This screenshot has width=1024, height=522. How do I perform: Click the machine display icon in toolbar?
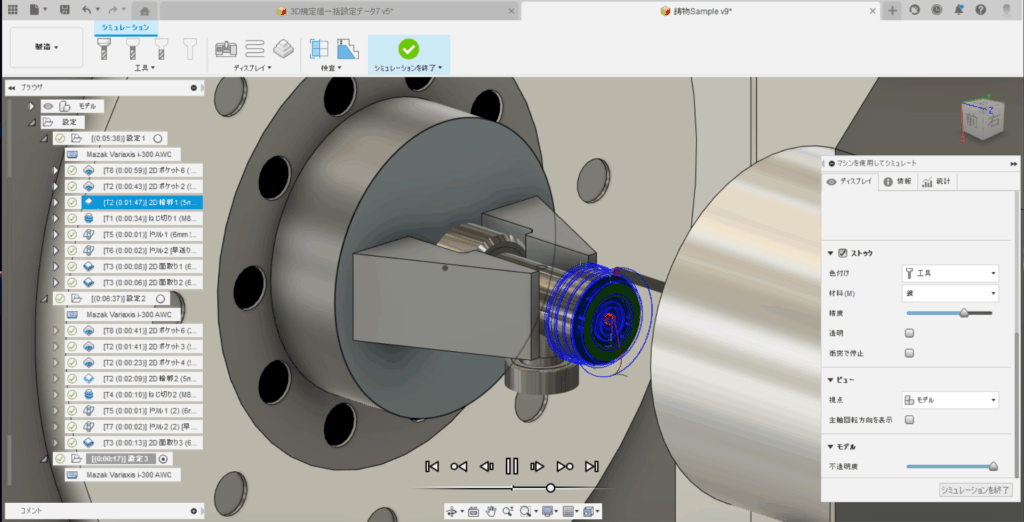(x=227, y=49)
